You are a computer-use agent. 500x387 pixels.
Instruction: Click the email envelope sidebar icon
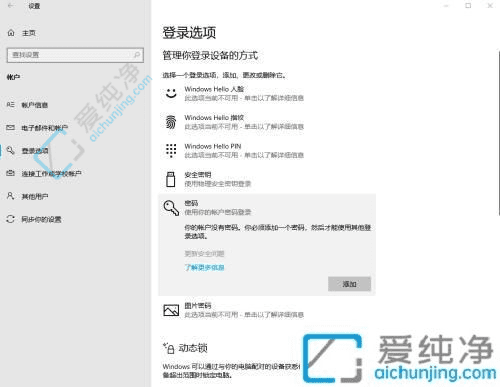11,128
